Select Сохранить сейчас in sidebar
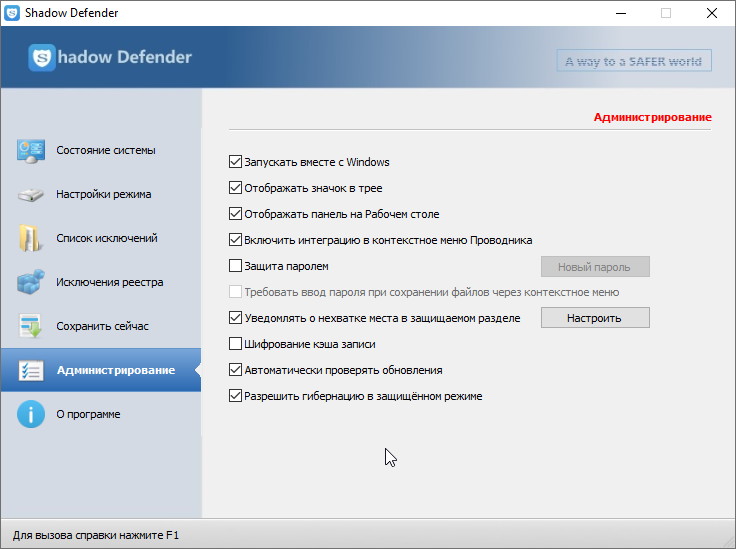The height and width of the screenshot is (549, 736). (101, 326)
